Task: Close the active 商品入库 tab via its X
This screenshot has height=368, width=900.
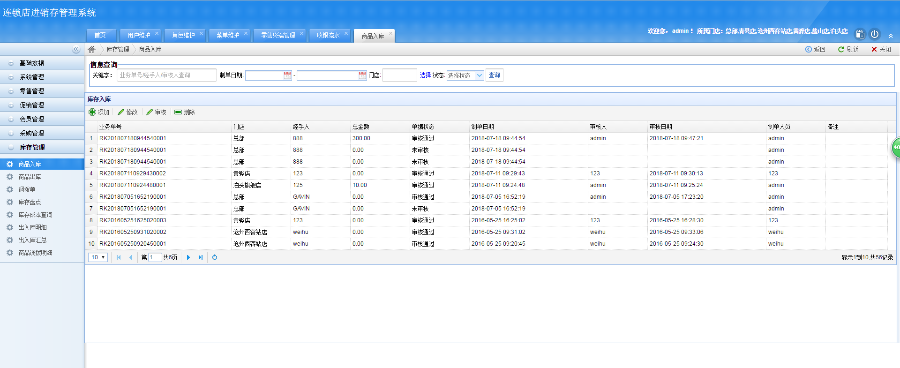Action: [x=390, y=34]
